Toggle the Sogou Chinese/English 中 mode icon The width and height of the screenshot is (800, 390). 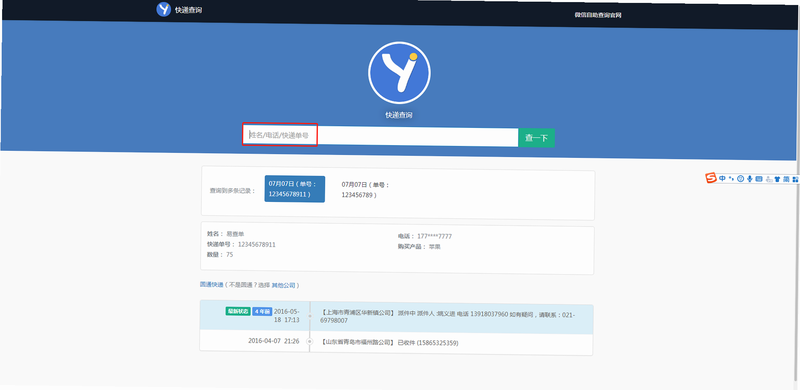point(722,179)
